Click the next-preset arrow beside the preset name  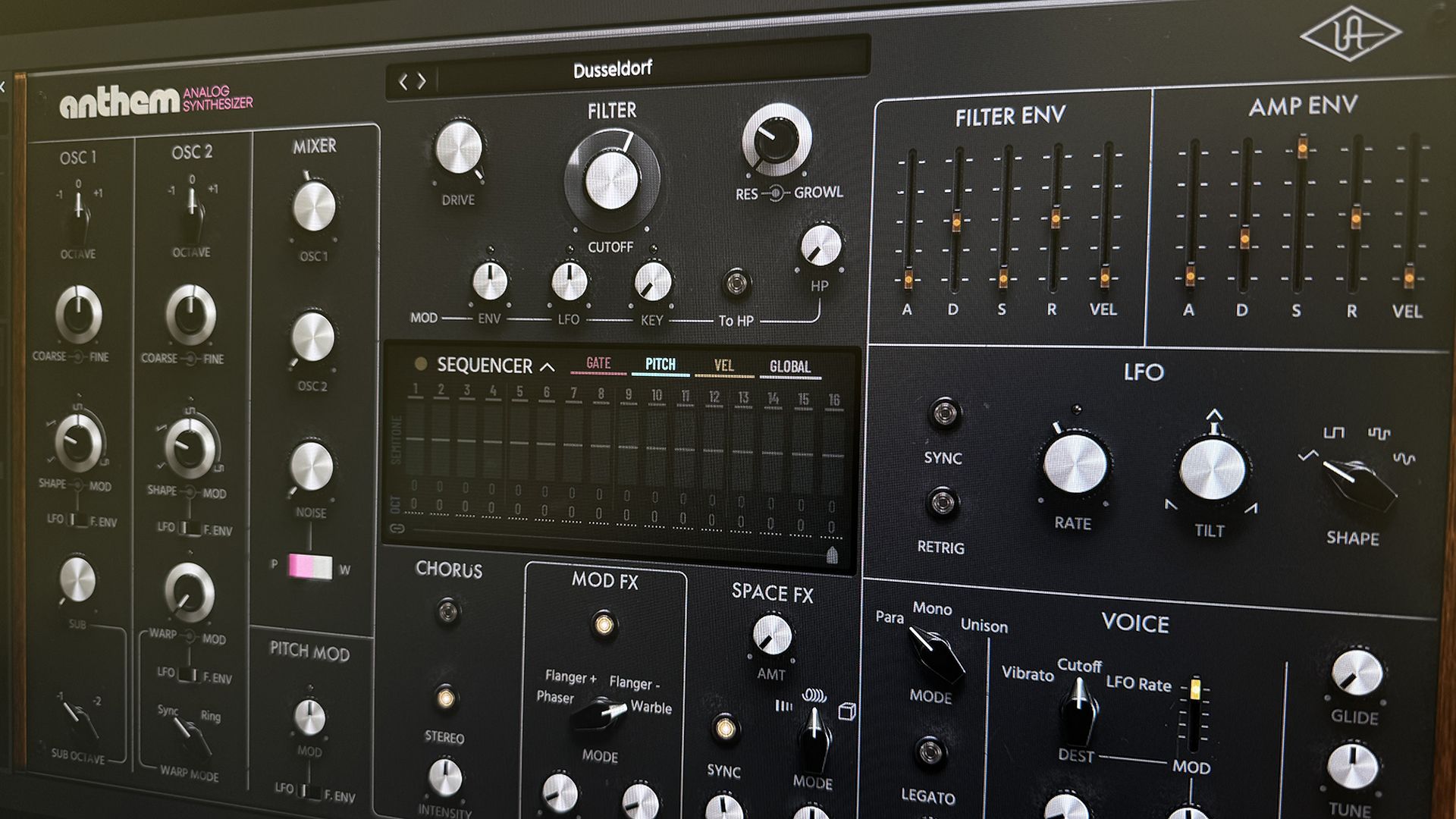coord(419,80)
